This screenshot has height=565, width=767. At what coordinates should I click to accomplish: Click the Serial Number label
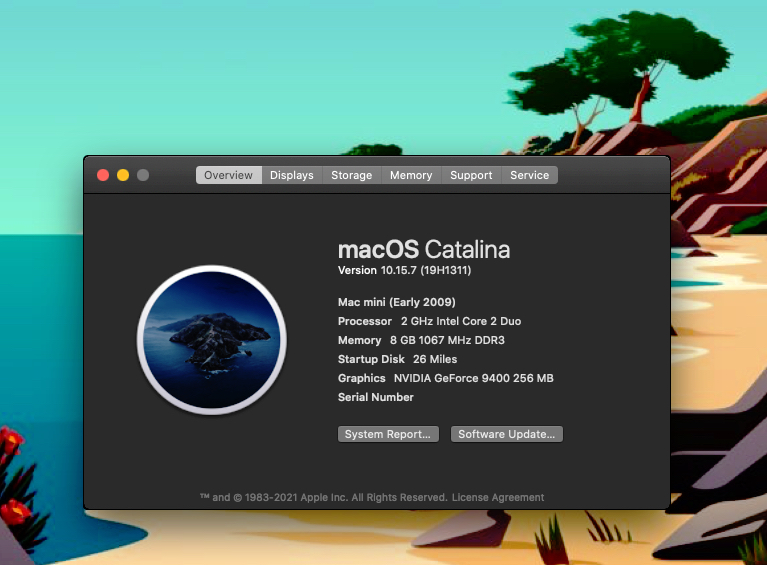pos(376,397)
